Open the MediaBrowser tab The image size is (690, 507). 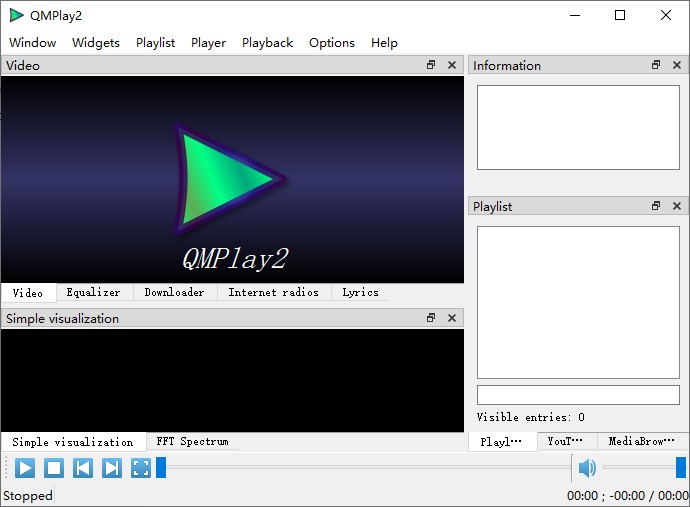pyautogui.click(x=641, y=441)
